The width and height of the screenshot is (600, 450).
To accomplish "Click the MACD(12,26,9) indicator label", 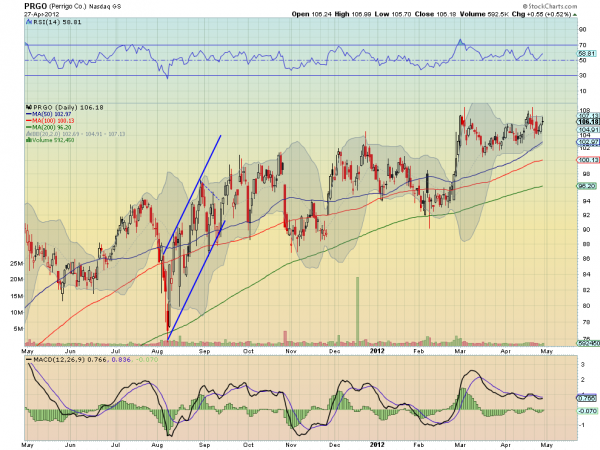I will pos(59,360).
